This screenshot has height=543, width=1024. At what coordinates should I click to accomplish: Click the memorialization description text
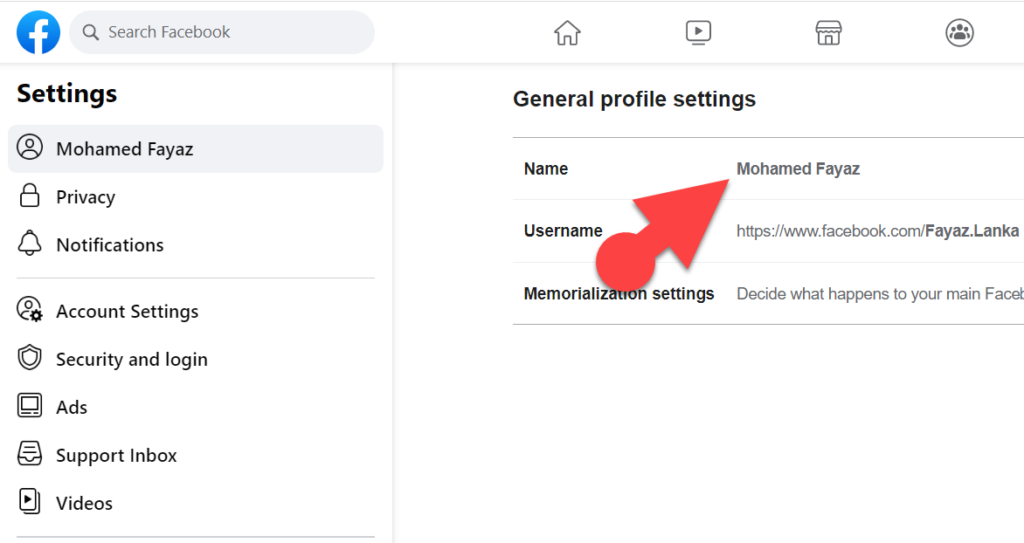880,293
